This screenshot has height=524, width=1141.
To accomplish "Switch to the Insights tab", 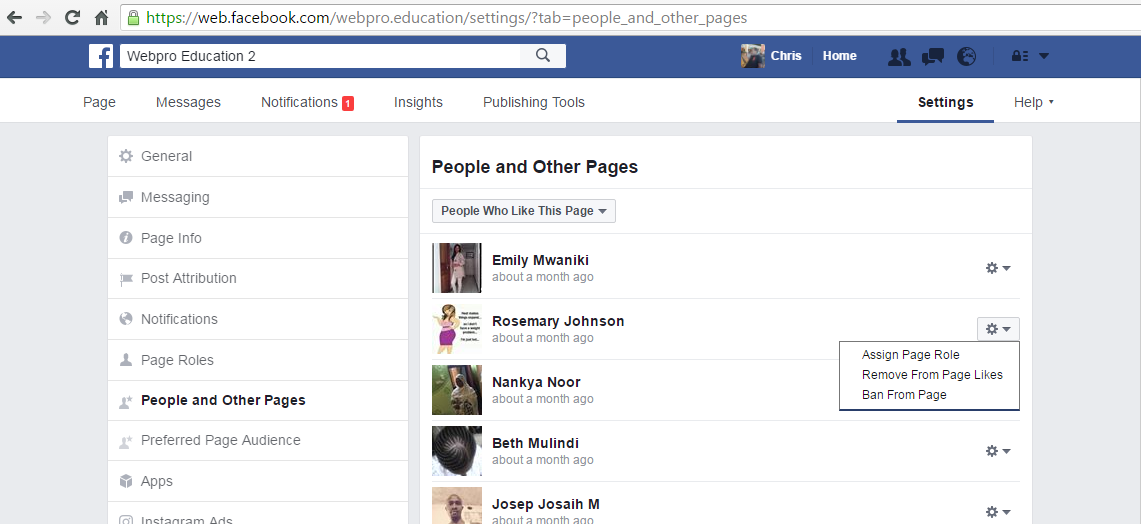I will (x=418, y=102).
